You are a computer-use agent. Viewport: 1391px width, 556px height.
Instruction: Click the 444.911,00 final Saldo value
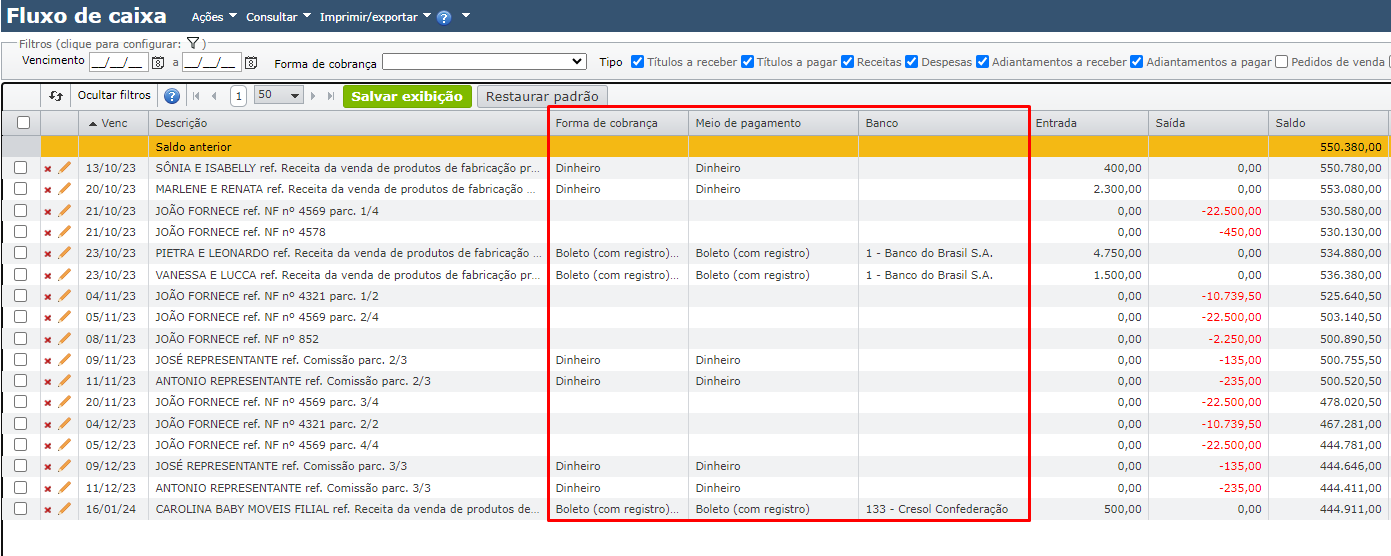click(x=1351, y=509)
